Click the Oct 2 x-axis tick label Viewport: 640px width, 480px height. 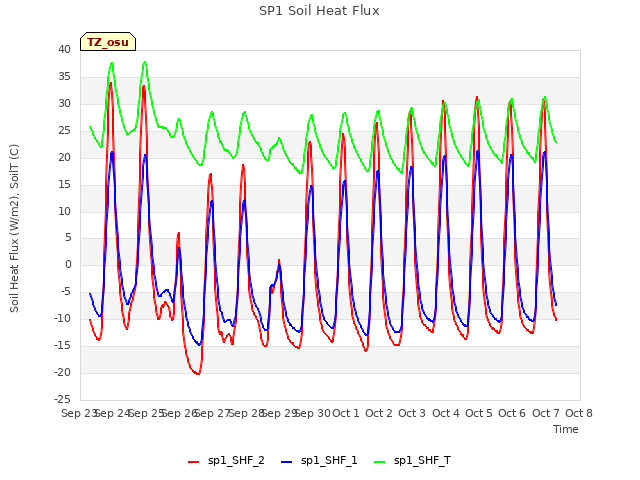pyautogui.click(x=379, y=413)
